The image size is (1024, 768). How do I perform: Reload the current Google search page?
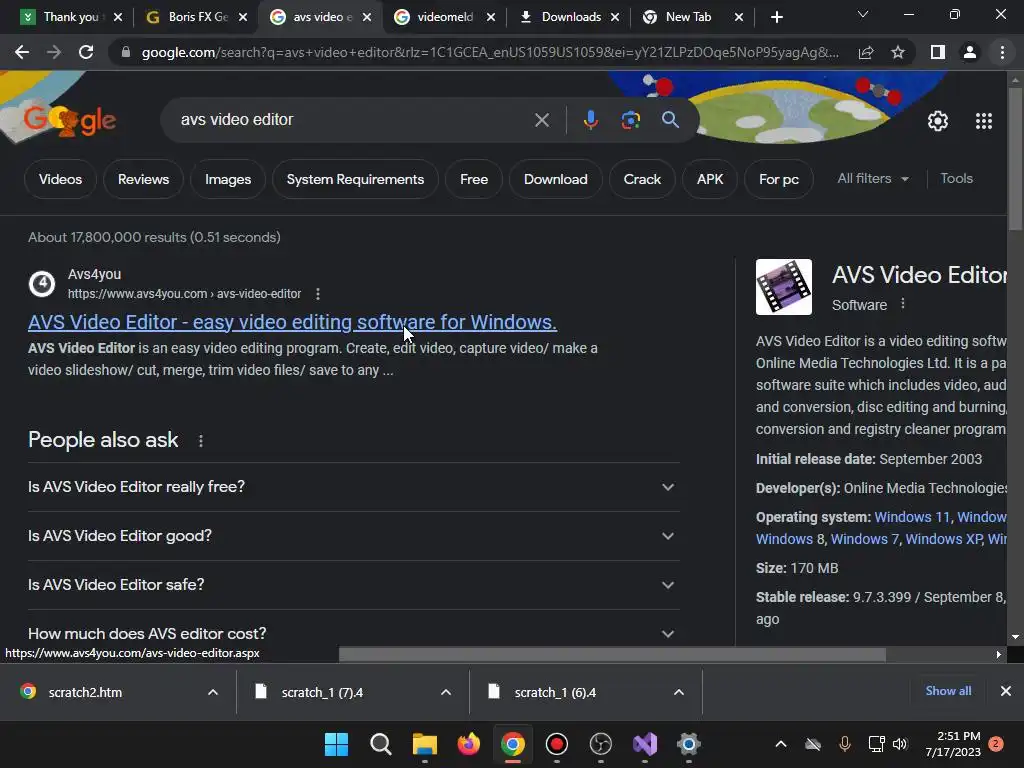[86, 52]
